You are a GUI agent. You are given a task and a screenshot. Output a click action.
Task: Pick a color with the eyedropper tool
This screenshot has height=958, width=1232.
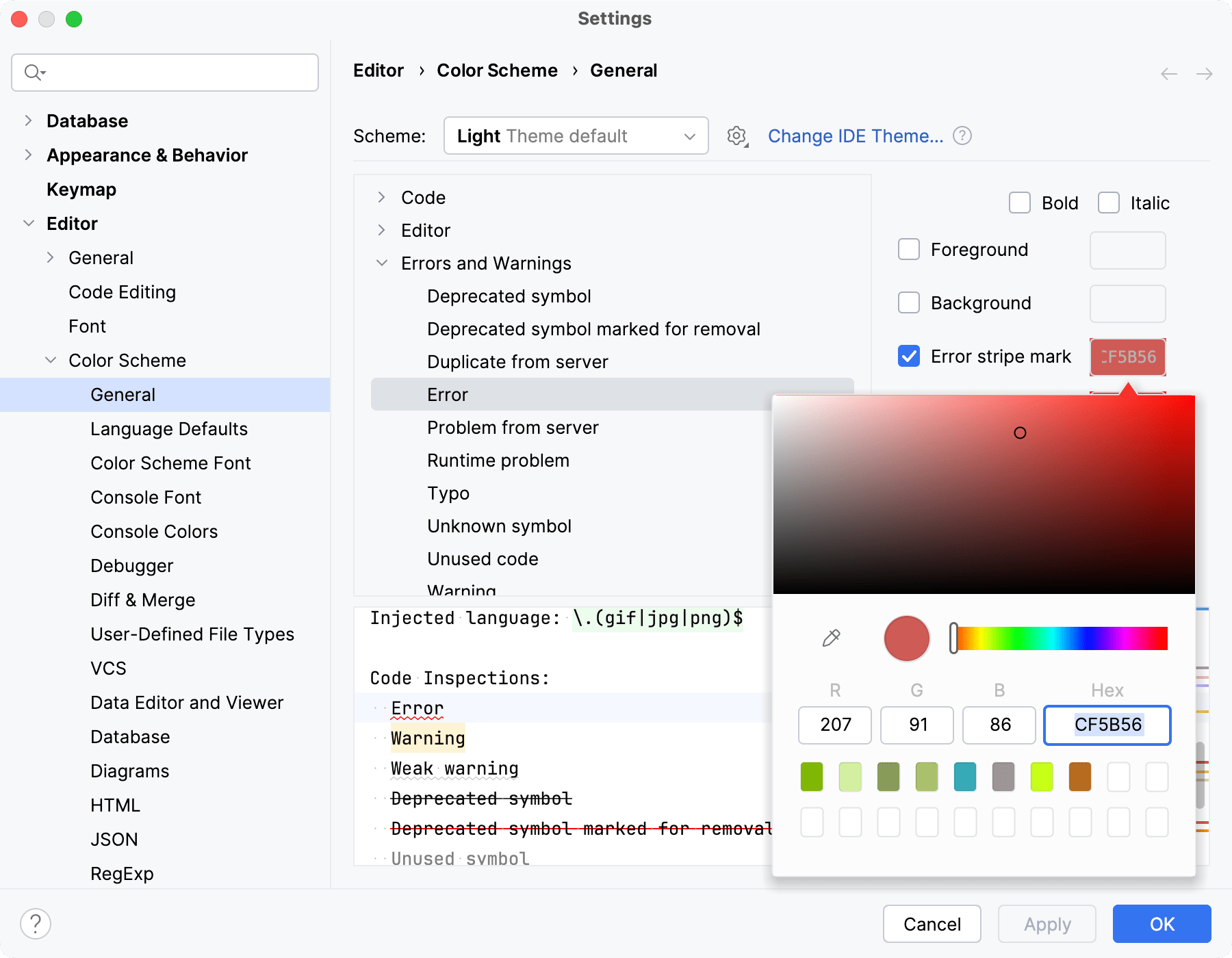click(831, 638)
